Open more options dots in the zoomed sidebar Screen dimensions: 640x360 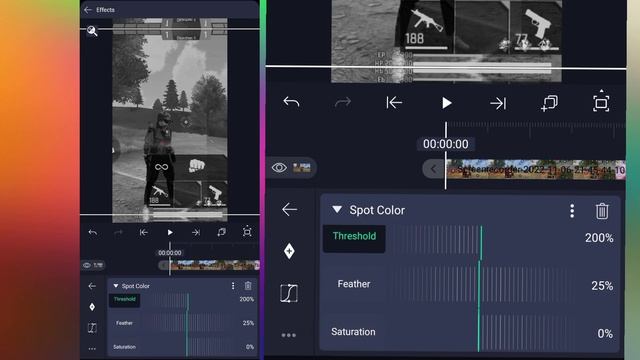click(x=289, y=336)
